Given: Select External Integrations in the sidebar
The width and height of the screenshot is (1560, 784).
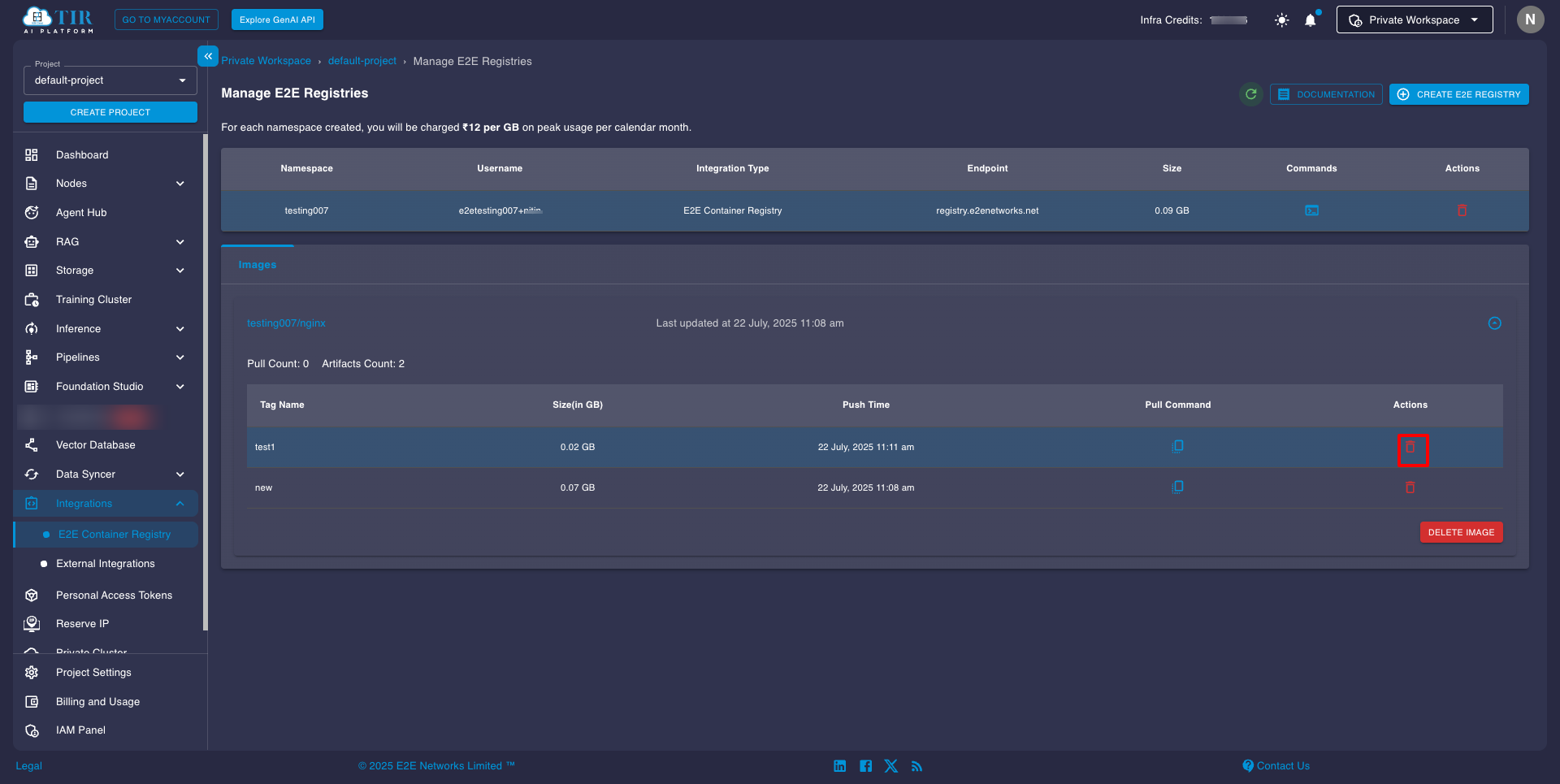Looking at the screenshot, I should click(x=106, y=563).
